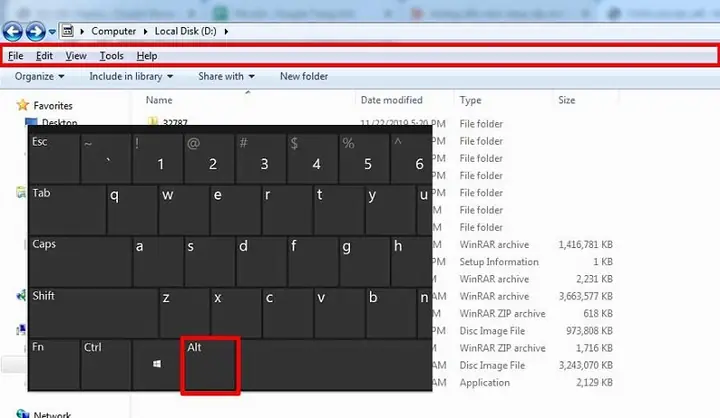Tap the c key on on-screen keyboard

288,313
